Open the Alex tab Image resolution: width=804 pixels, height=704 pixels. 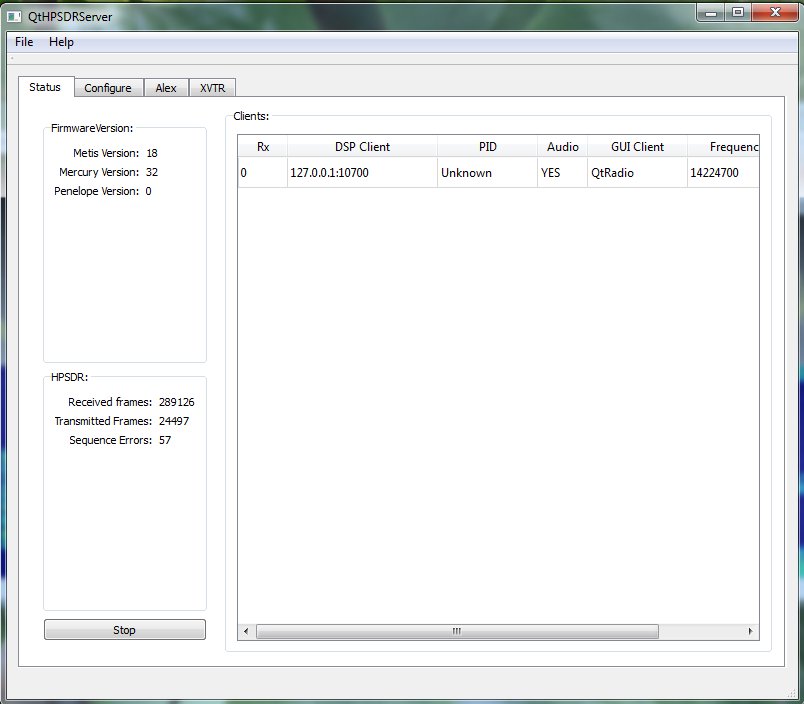pos(166,88)
